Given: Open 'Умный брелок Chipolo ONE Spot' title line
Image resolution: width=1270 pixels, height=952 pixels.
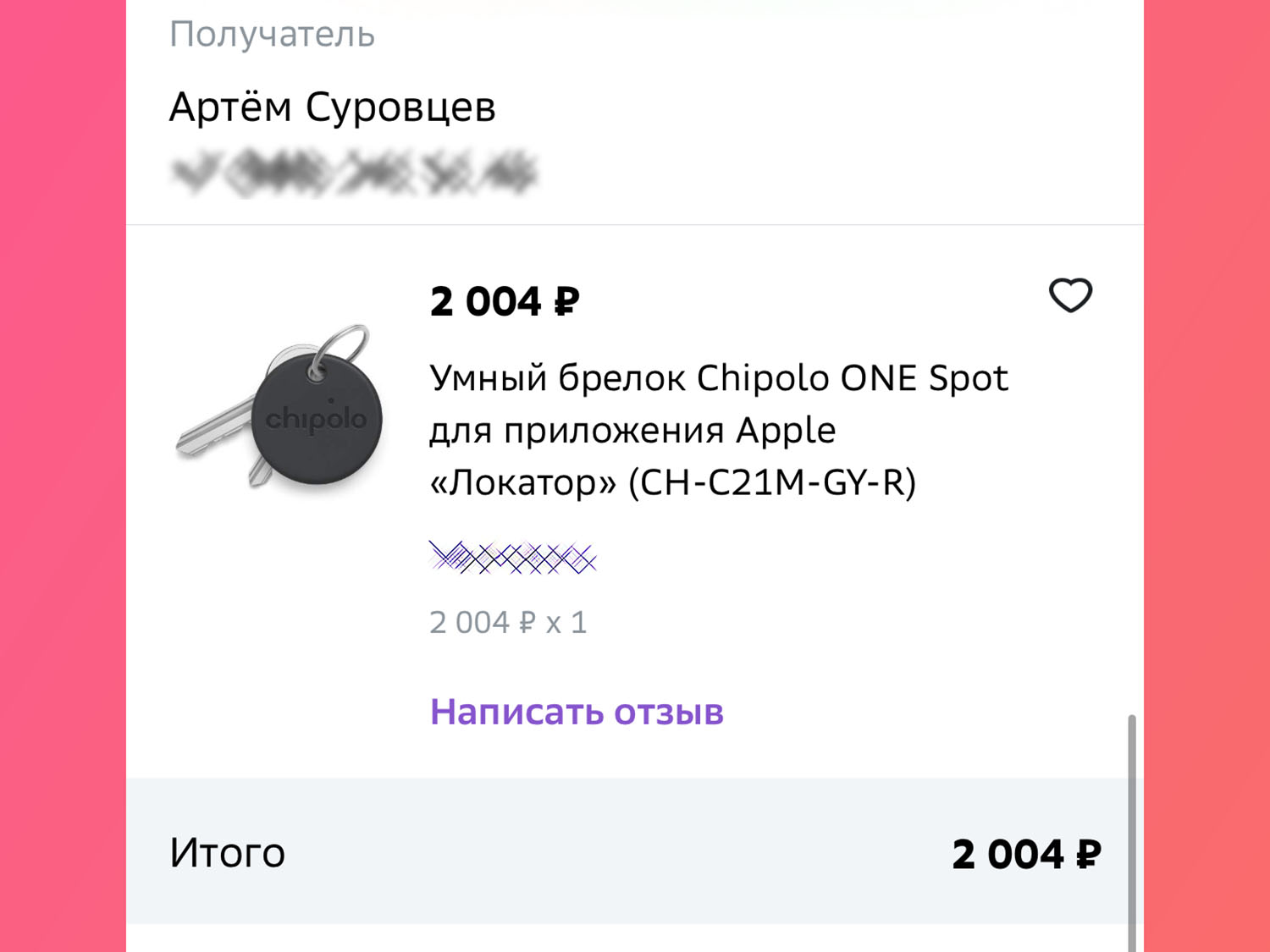Looking at the screenshot, I should coord(719,378).
